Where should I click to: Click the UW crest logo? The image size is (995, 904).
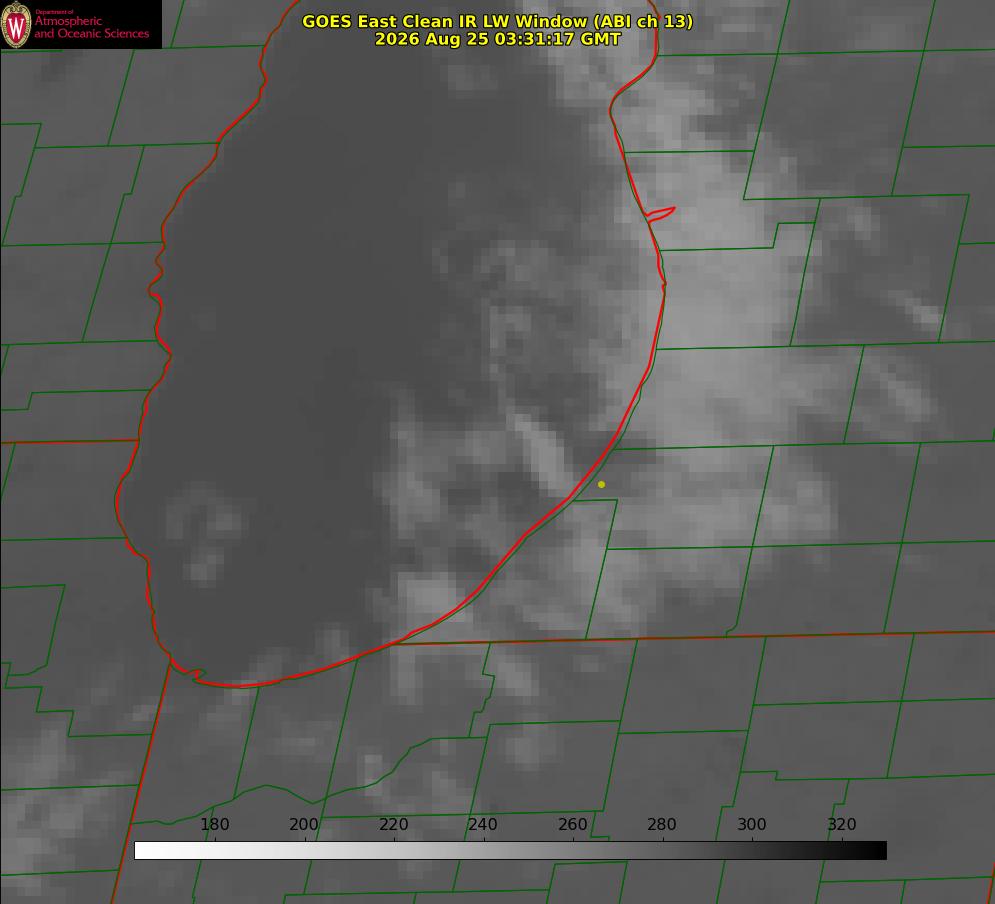tap(16, 25)
